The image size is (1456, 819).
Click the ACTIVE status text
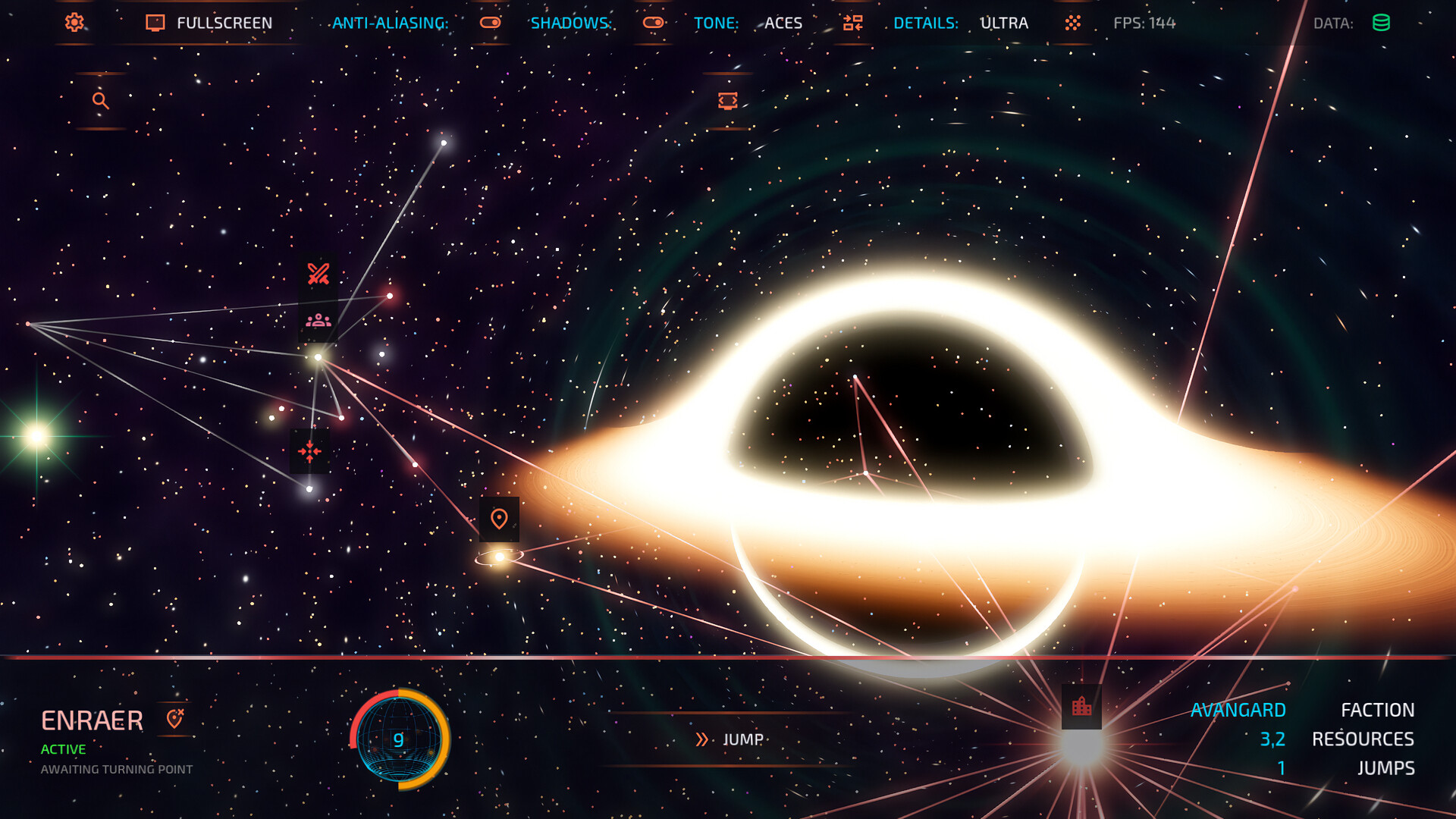tap(63, 749)
